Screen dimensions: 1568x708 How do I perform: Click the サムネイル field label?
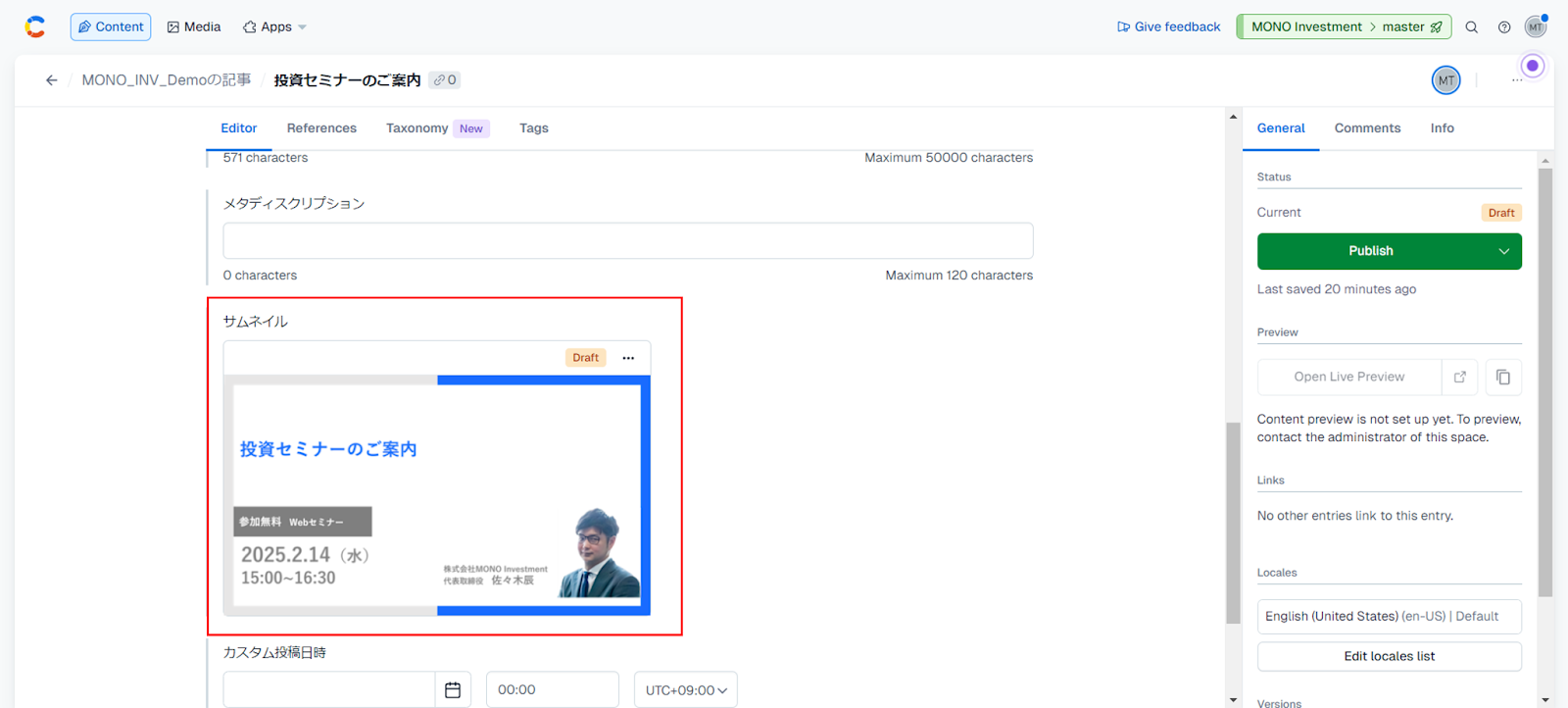pyautogui.click(x=256, y=322)
